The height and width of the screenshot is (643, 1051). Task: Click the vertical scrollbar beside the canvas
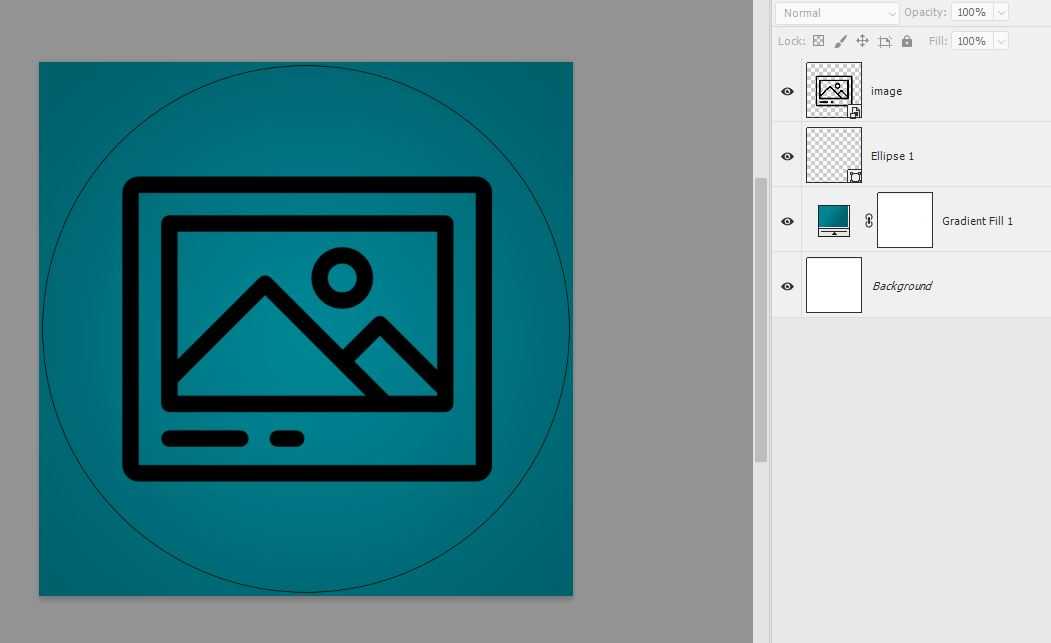(x=761, y=320)
